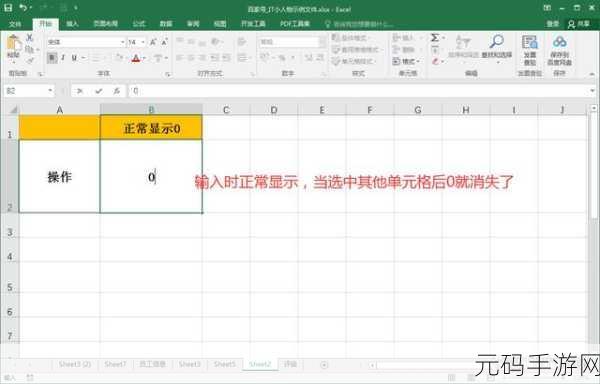This screenshot has height=384, width=600.
Task: Switch to the Page Layout ribbon tab
Action: pyautogui.click(x=106, y=24)
